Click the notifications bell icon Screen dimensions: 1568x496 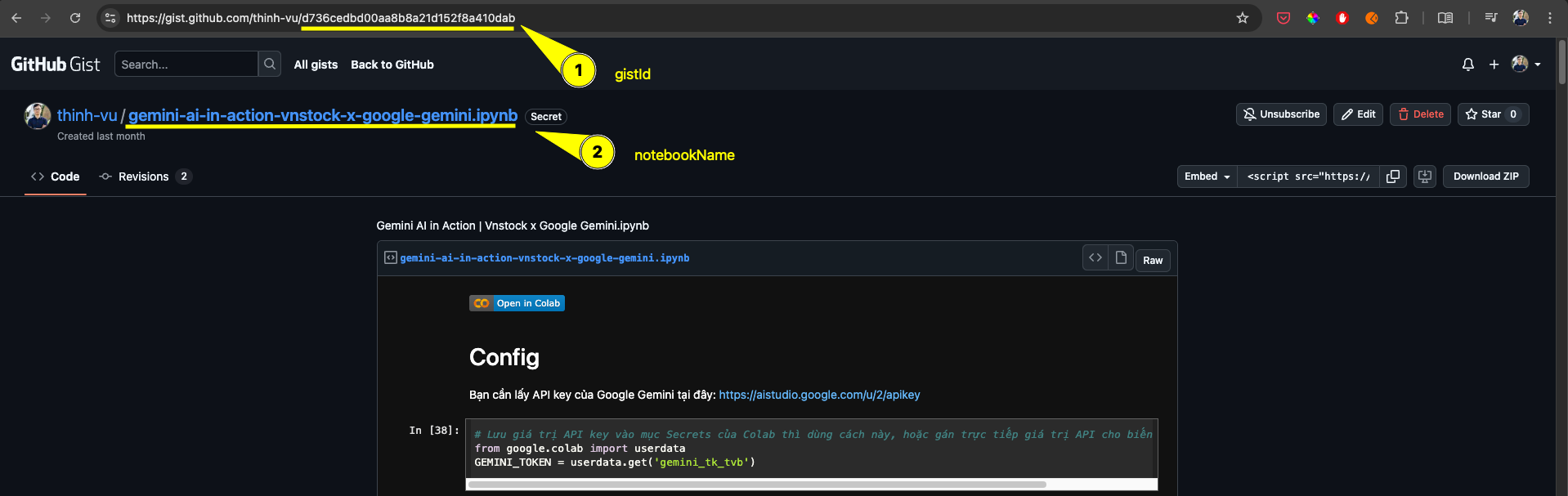(x=1467, y=65)
